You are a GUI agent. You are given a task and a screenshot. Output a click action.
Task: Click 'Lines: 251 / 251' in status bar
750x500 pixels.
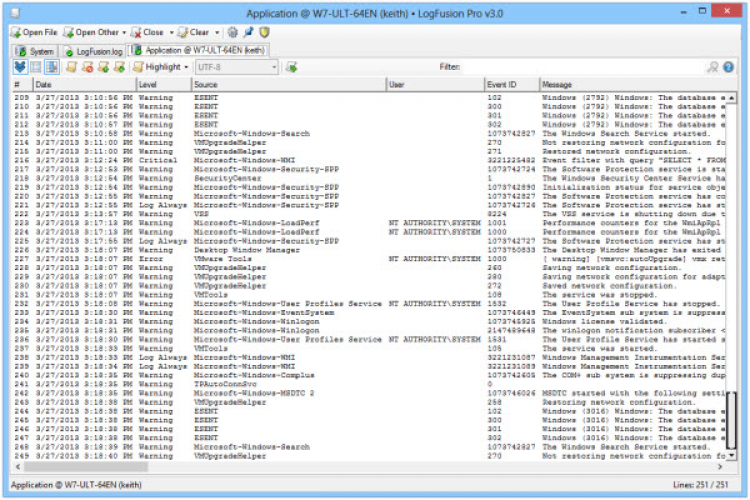click(701, 485)
